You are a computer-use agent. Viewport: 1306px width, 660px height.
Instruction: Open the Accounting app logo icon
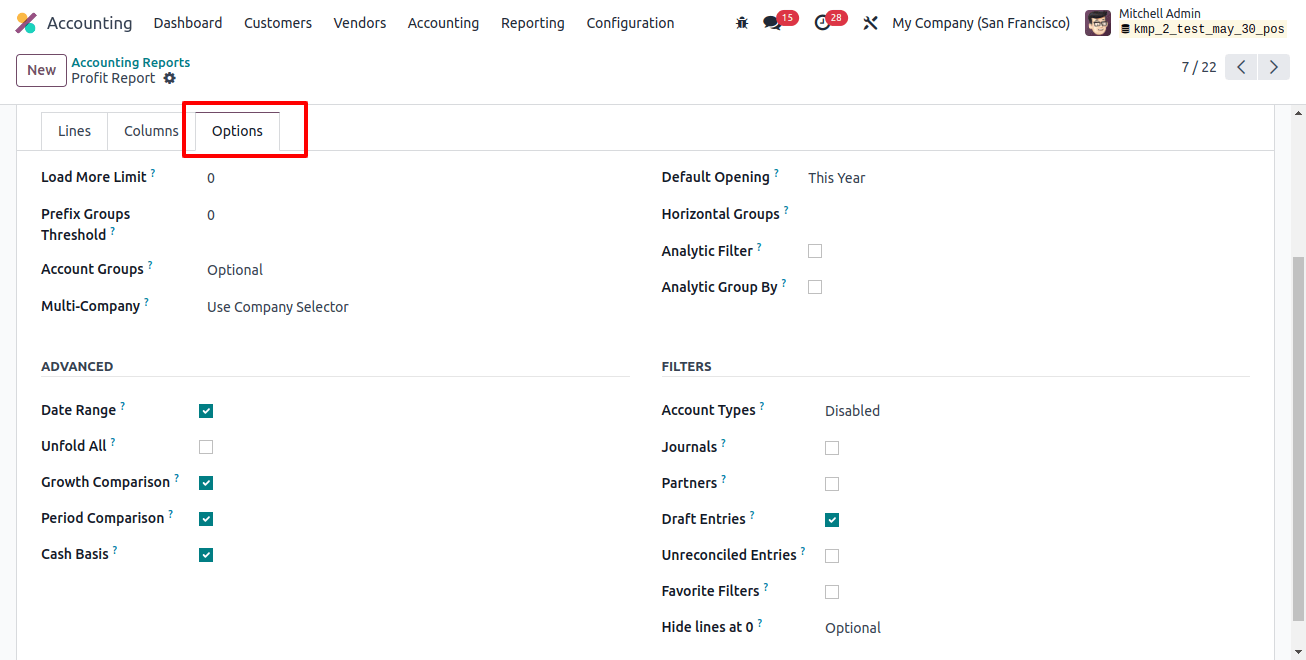point(26,23)
